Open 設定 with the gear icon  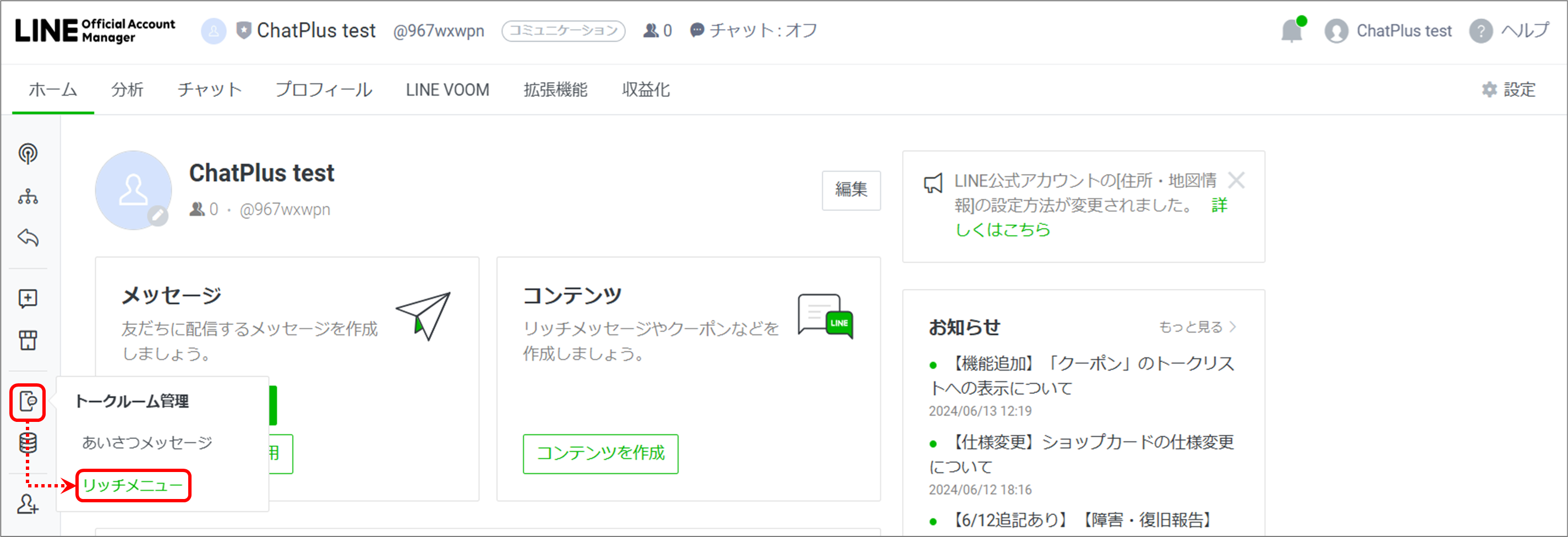click(1509, 89)
